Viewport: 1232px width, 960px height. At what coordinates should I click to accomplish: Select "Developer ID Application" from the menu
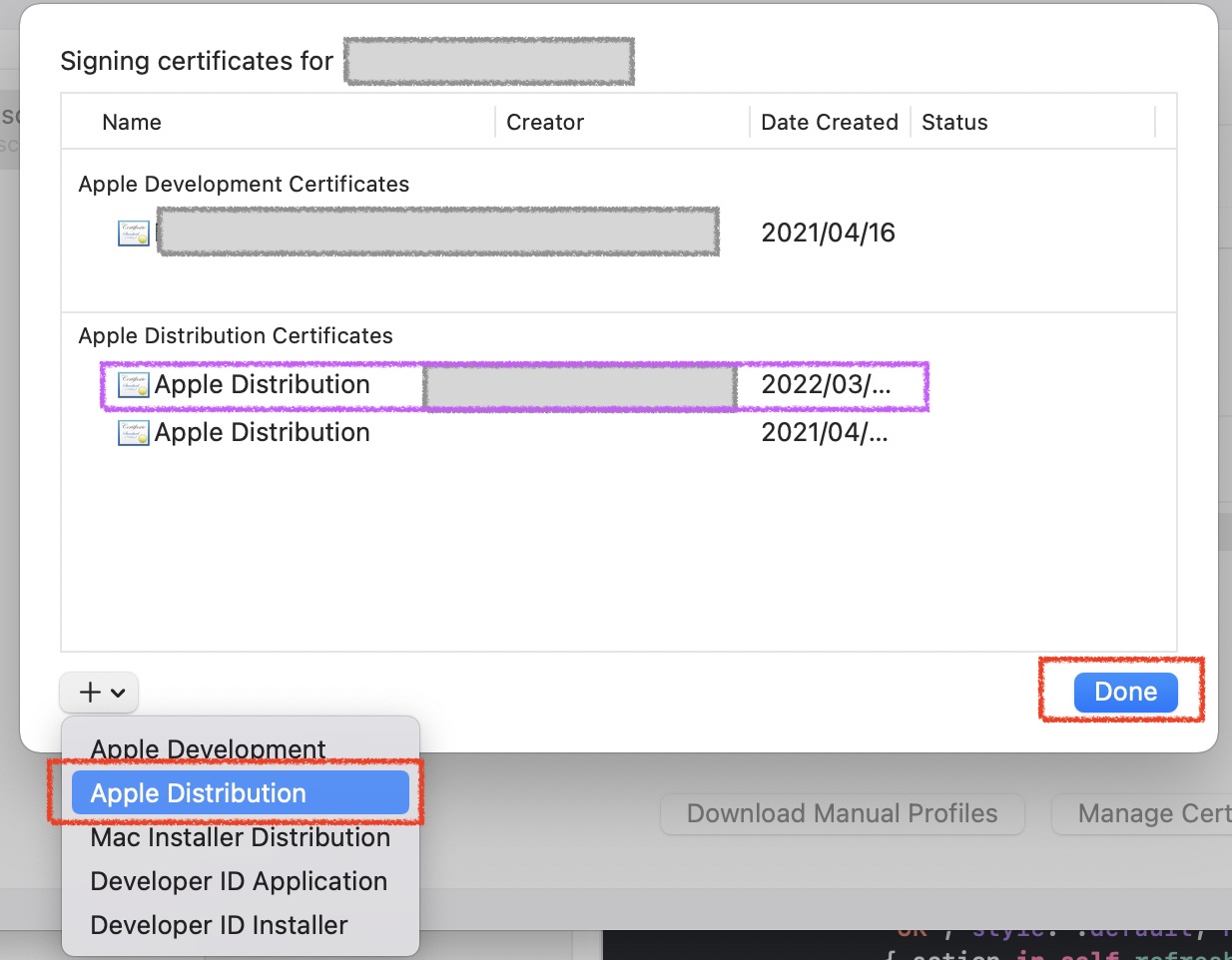click(x=239, y=881)
